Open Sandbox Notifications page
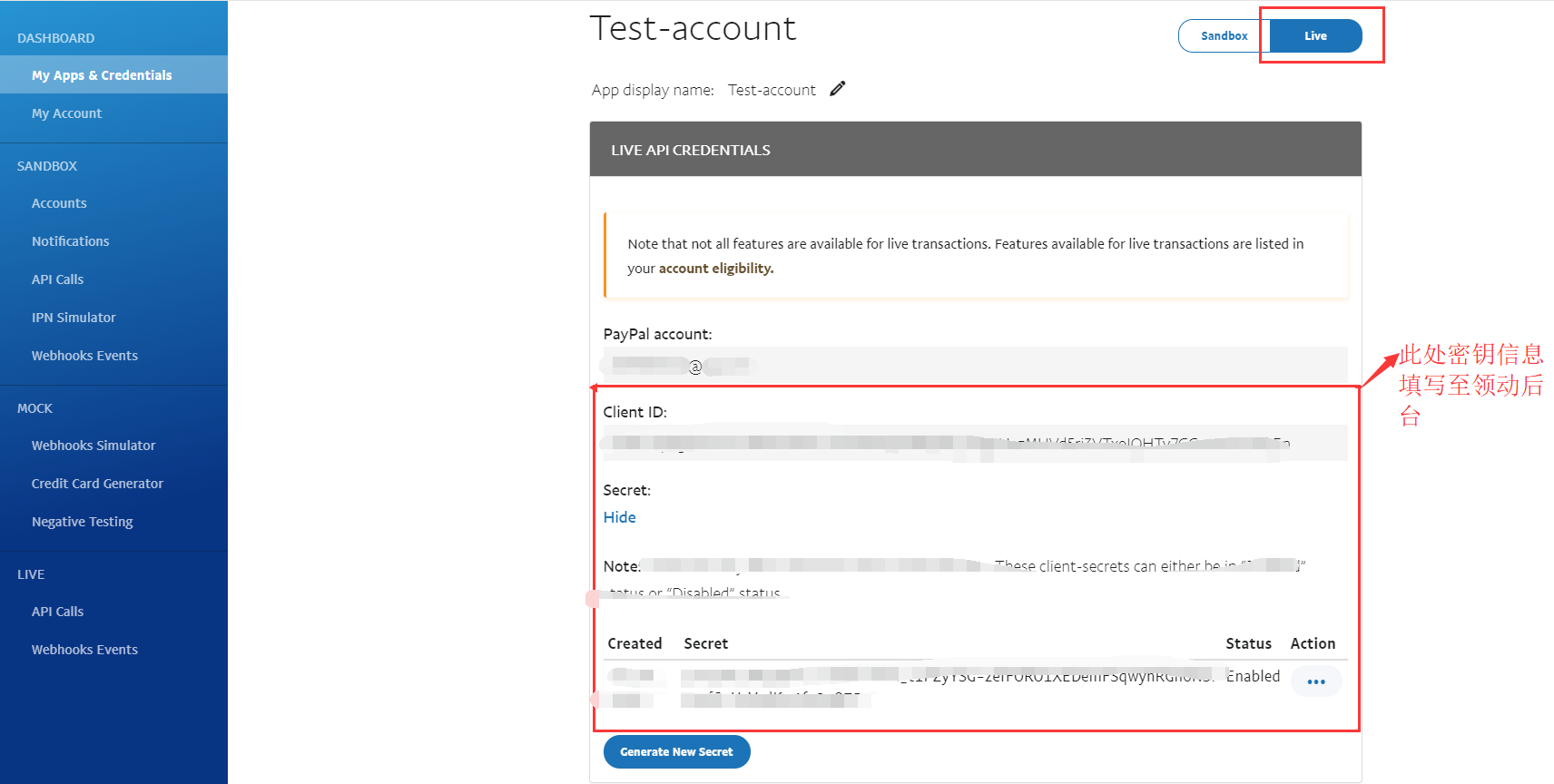 tap(70, 241)
